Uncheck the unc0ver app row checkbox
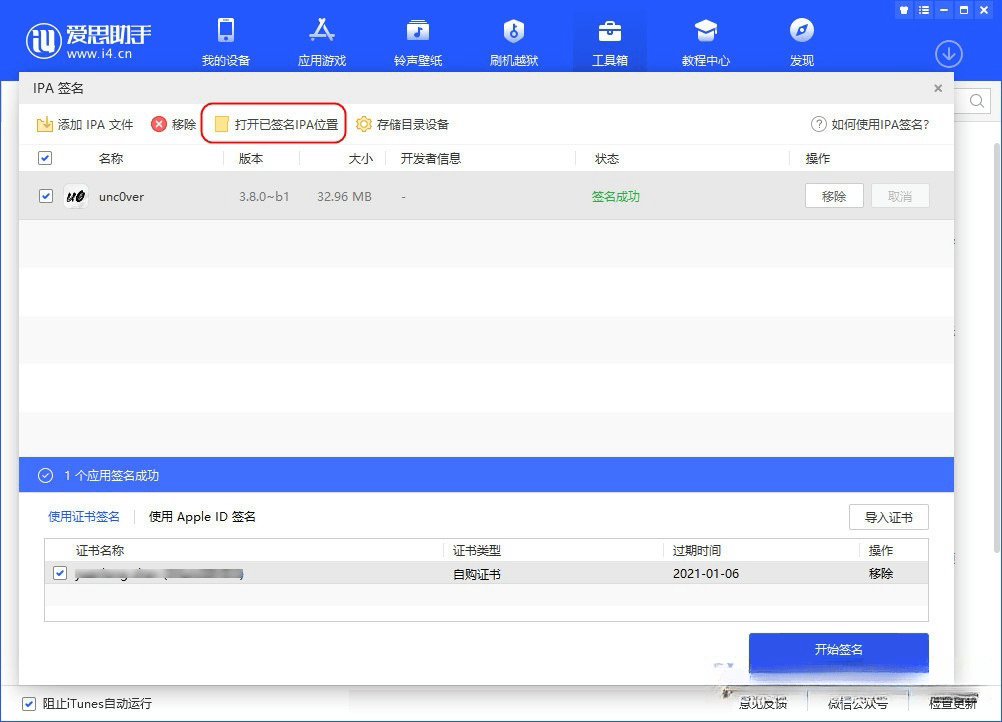The height and width of the screenshot is (722, 1002). pyautogui.click(x=45, y=196)
